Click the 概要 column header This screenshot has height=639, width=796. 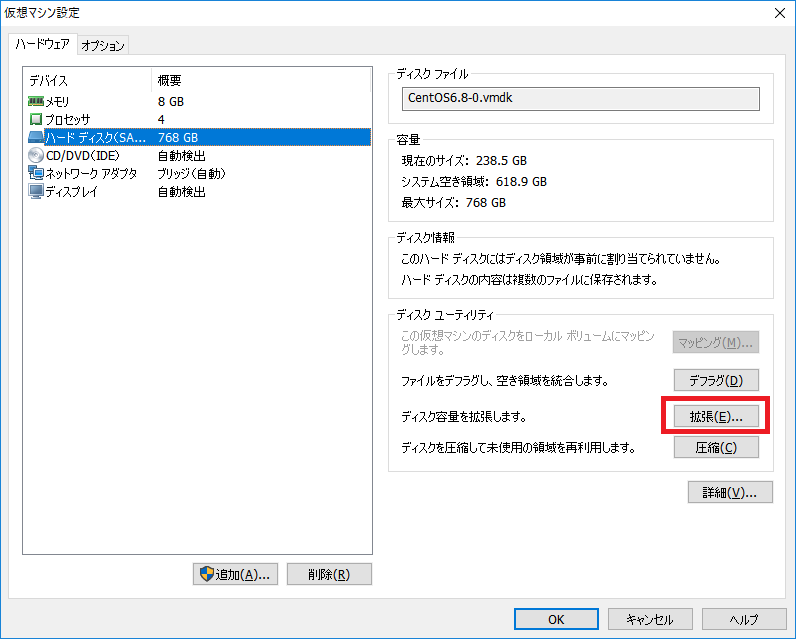pos(261,80)
